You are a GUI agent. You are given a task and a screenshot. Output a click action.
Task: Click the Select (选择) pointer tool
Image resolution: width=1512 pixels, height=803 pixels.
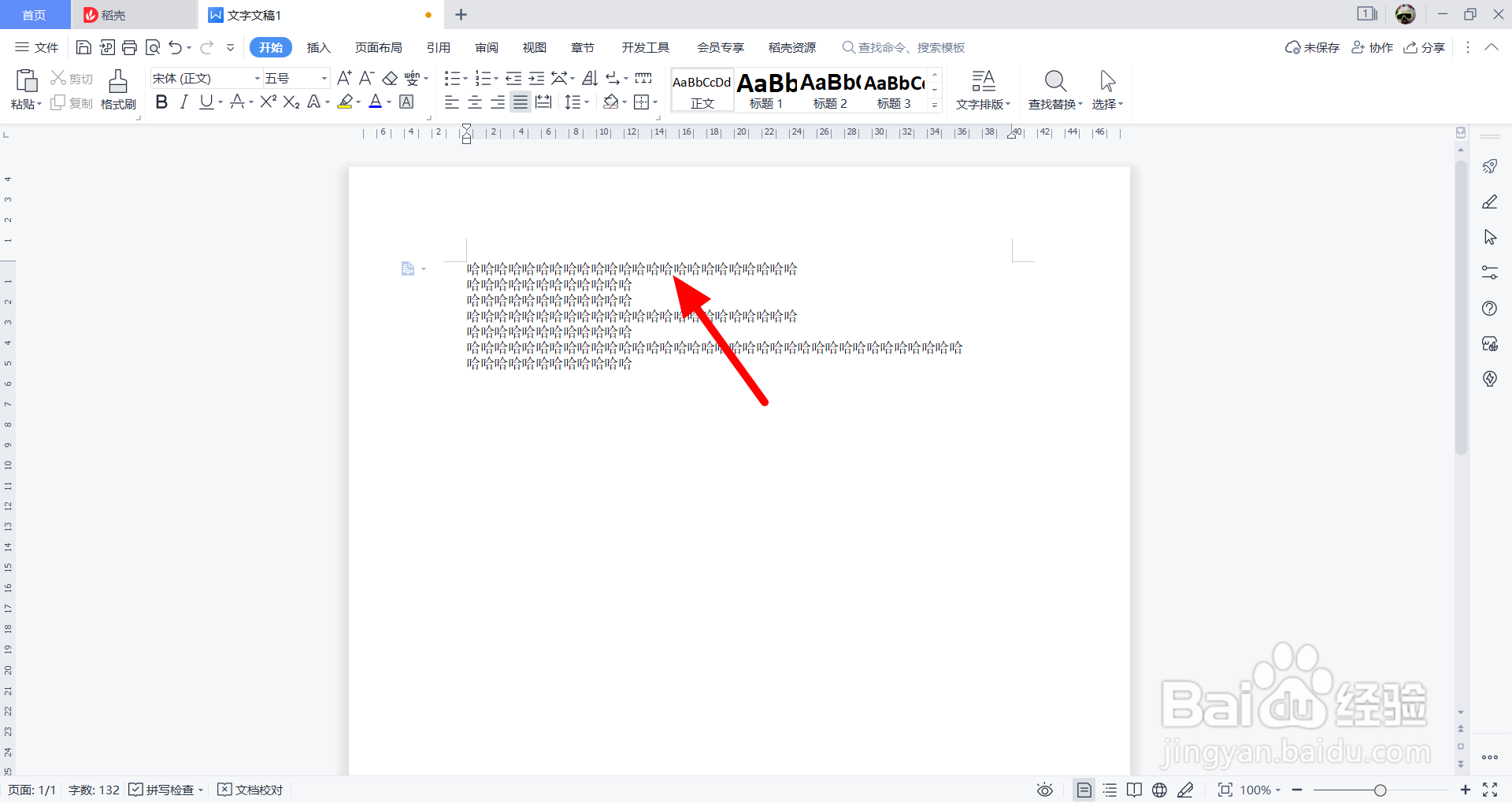pyautogui.click(x=1107, y=89)
